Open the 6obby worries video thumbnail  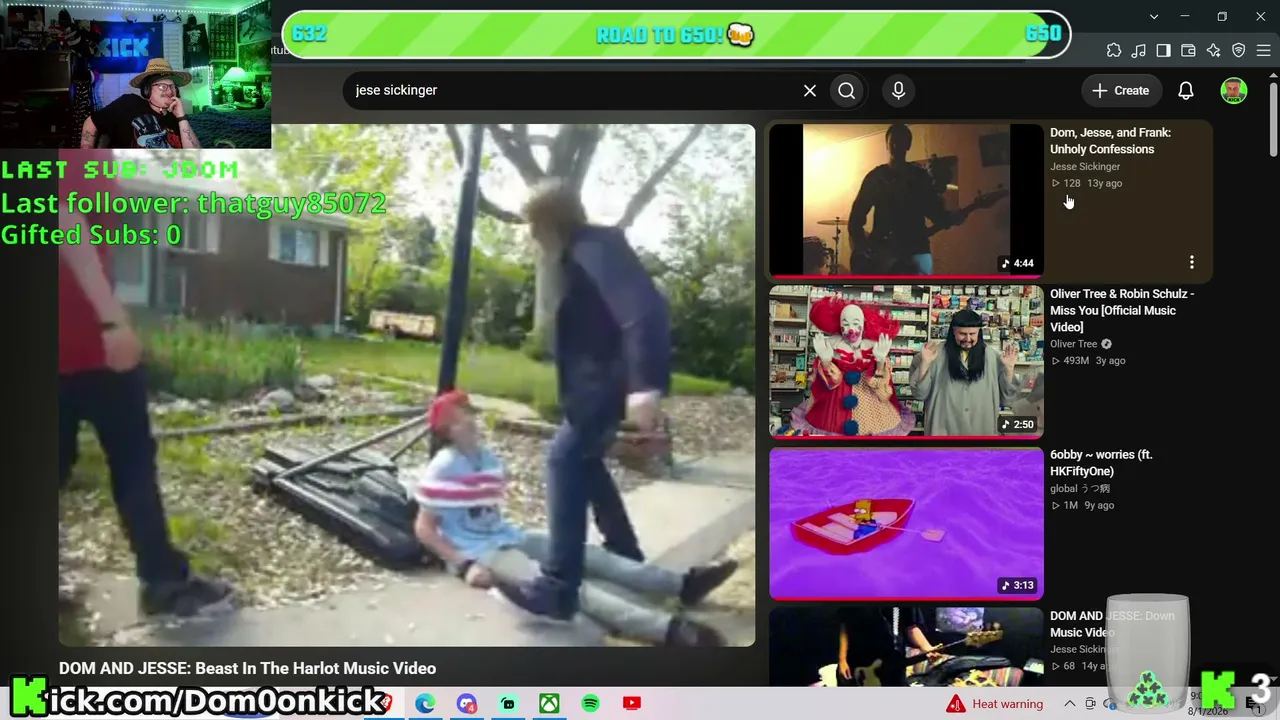tap(906, 523)
